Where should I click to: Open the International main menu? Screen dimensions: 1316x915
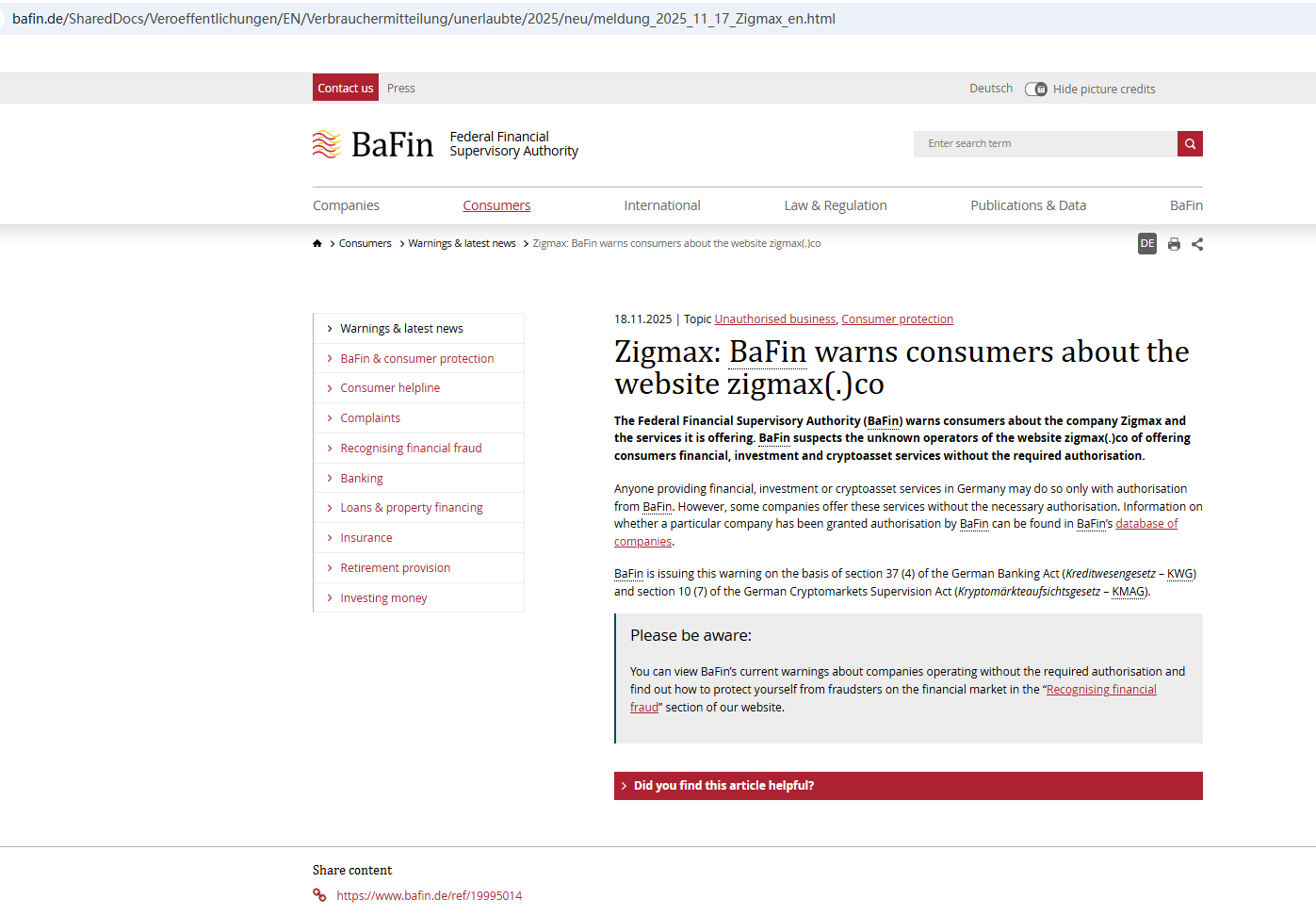(x=662, y=205)
